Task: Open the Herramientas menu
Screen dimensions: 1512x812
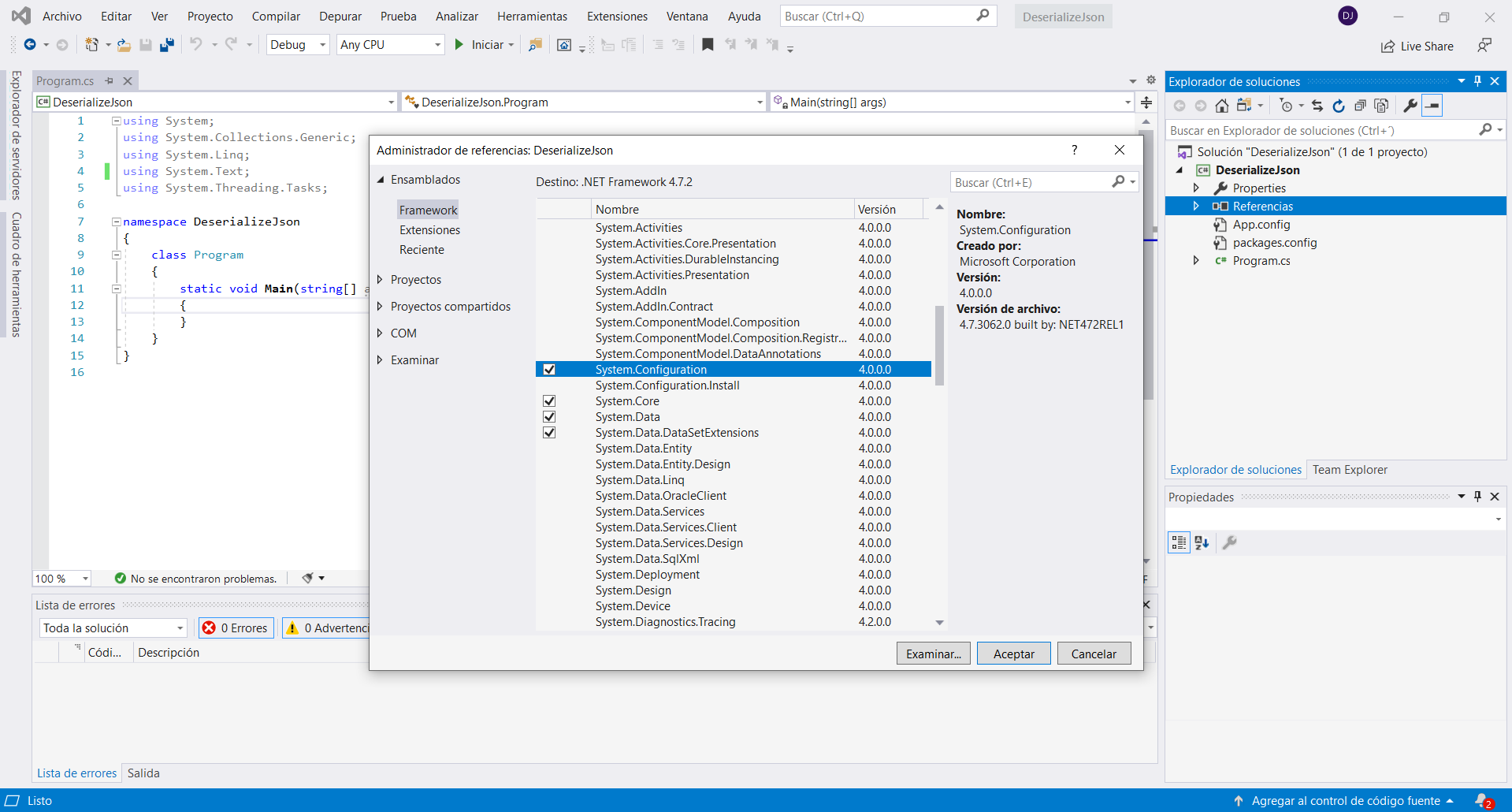Action: (532, 17)
